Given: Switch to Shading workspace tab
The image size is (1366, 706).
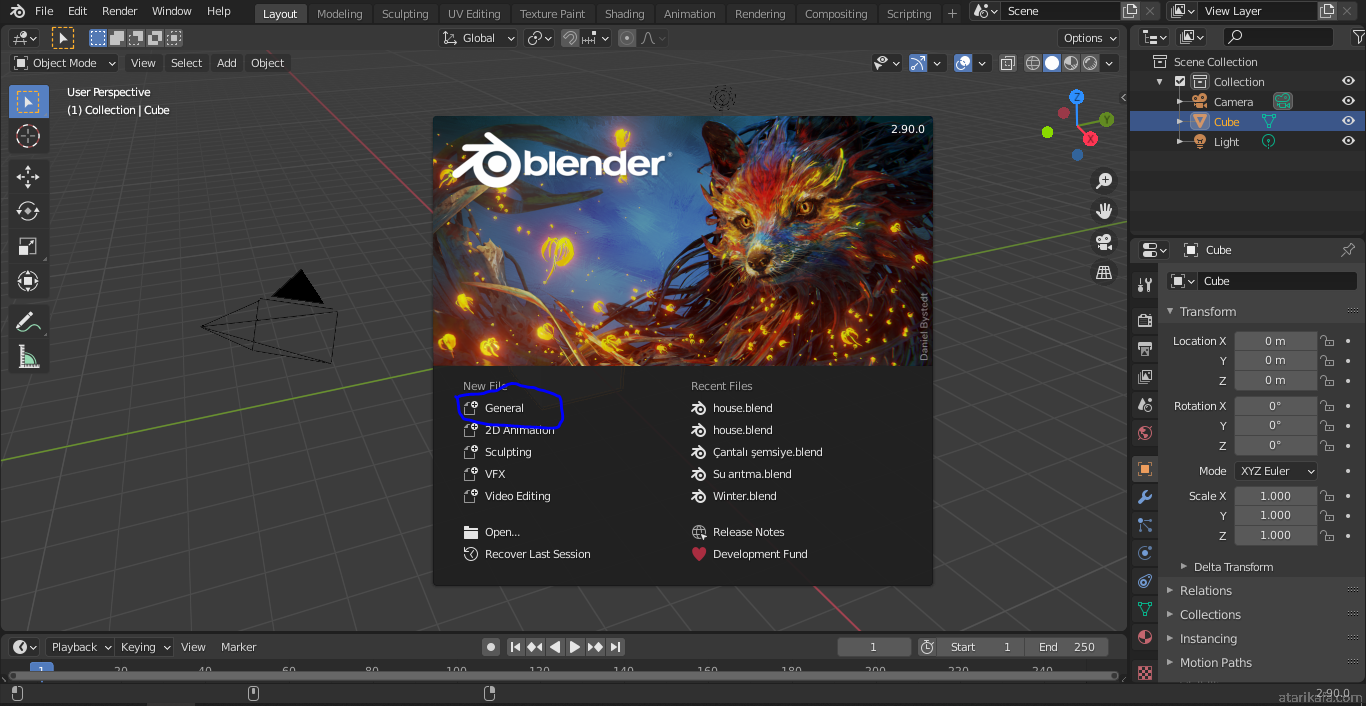Looking at the screenshot, I should point(625,14).
